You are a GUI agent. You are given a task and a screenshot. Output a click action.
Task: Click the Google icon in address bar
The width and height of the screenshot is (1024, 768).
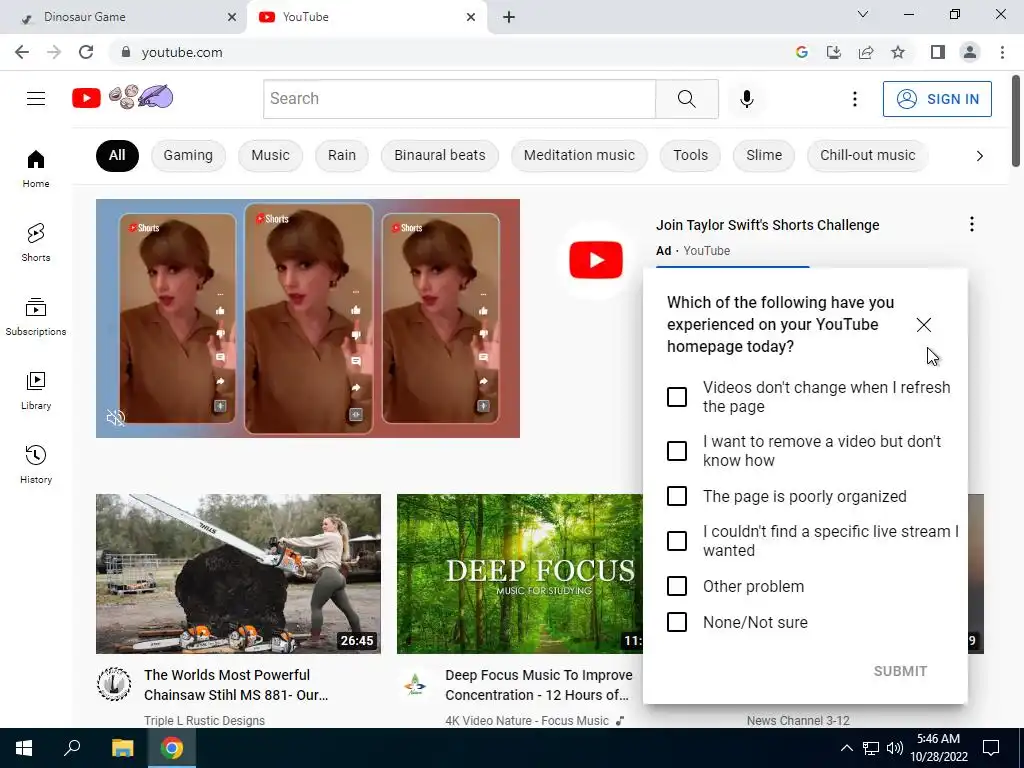pyautogui.click(x=802, y=52)
